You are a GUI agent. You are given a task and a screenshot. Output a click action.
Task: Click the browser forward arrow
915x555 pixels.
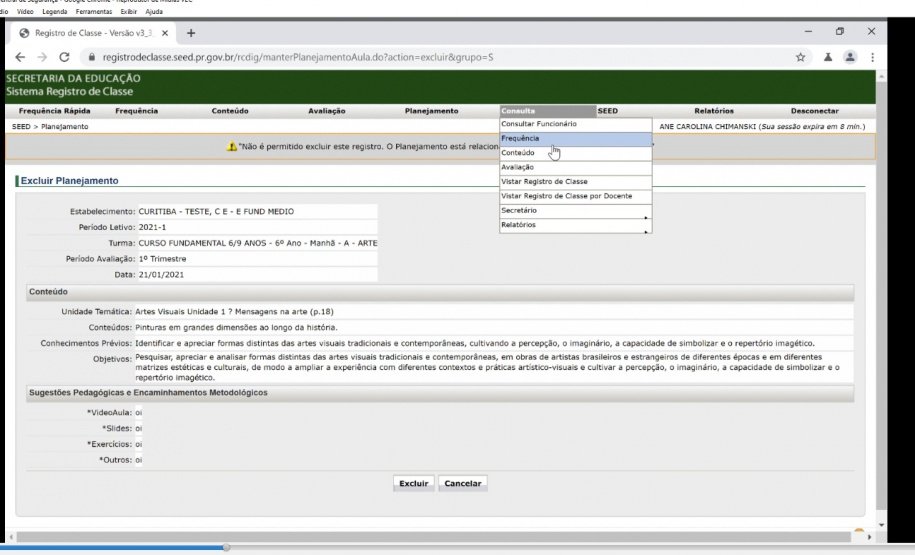[x=41, y=59]
